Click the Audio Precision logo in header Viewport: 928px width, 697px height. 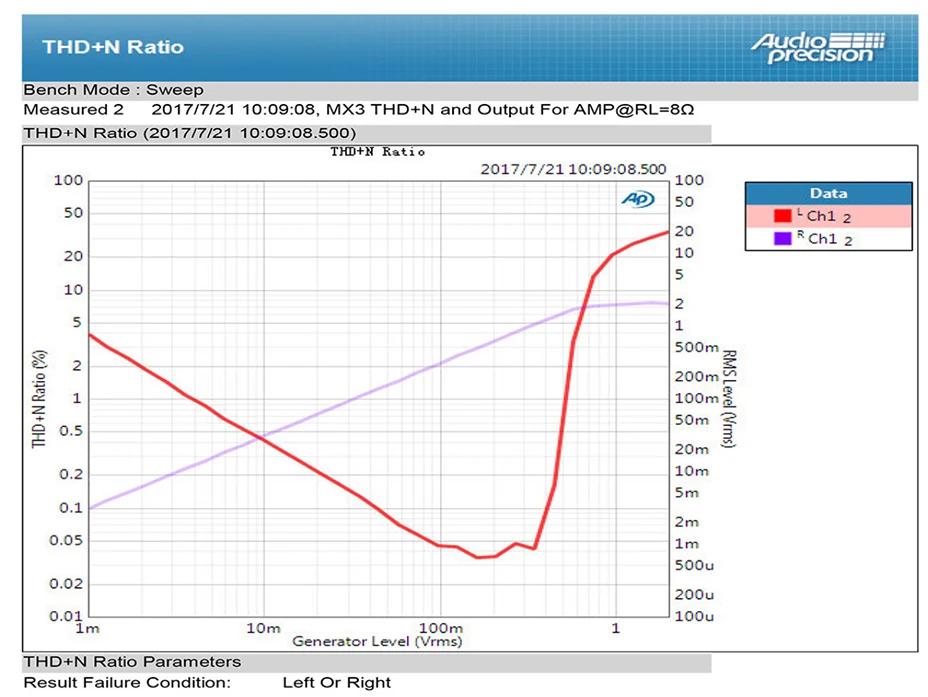tap(819, 48)
